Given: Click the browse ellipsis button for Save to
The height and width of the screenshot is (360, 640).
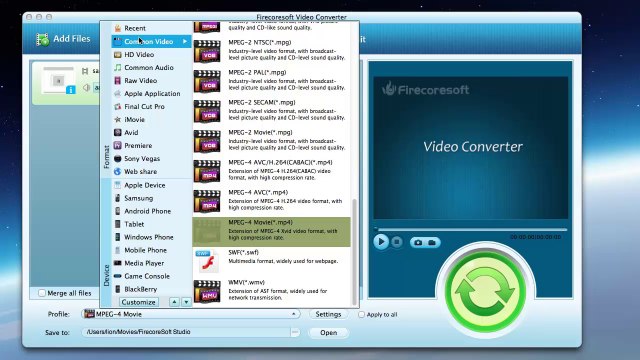Looking at the screenshot, I should point(295,332).
